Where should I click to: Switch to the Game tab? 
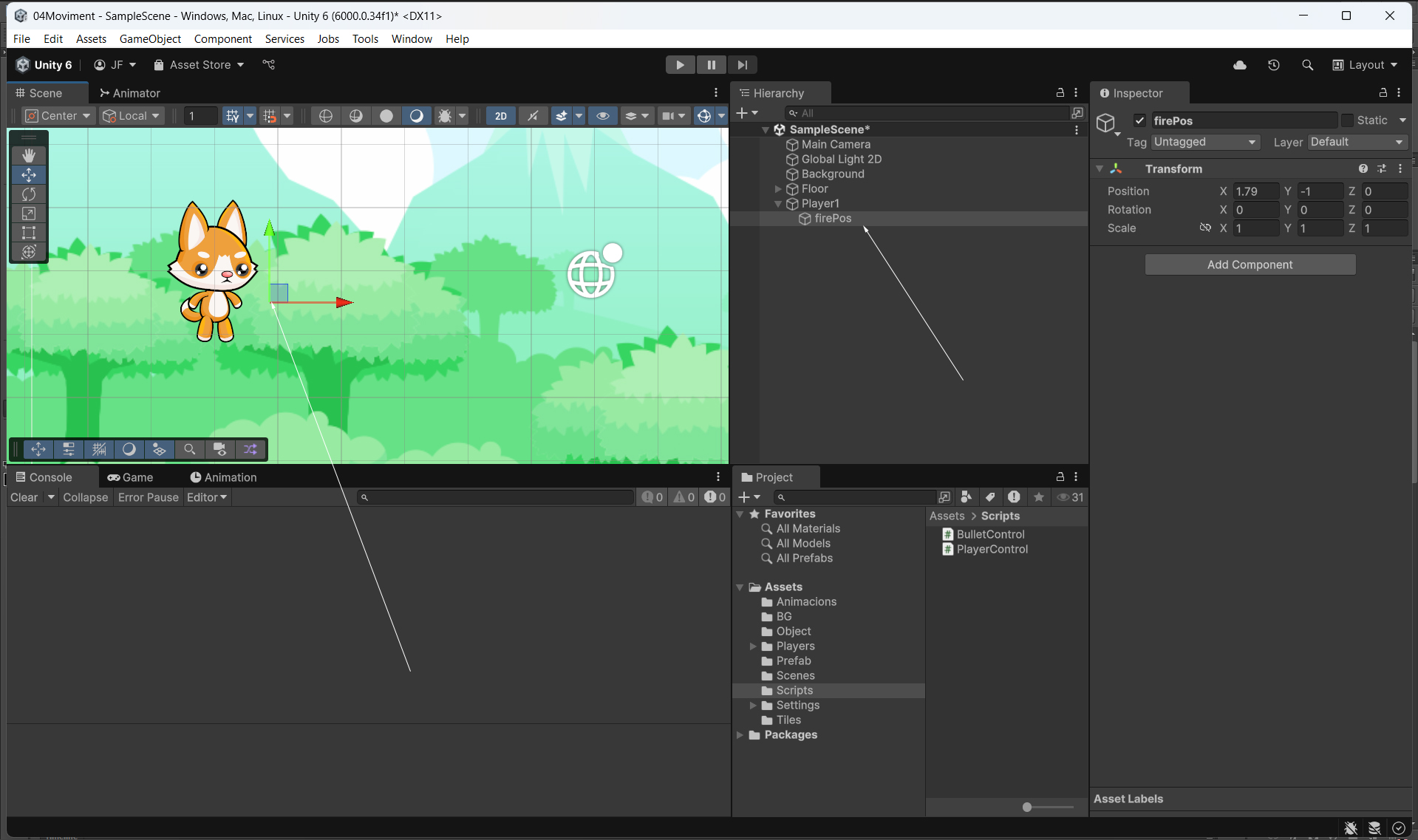(x=131, y=477)
